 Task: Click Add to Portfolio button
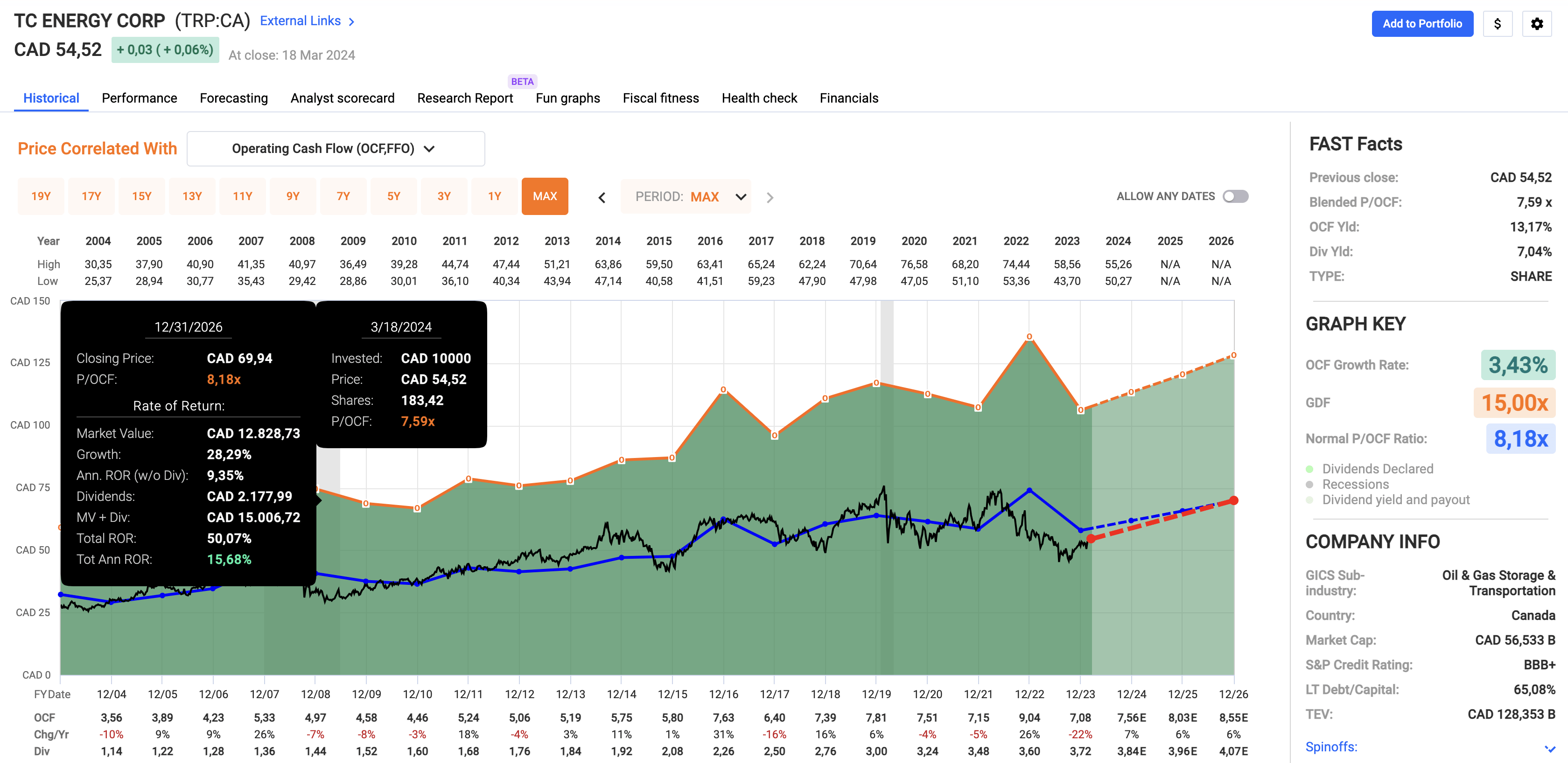pyautogui.click(x=1422, y=24)
